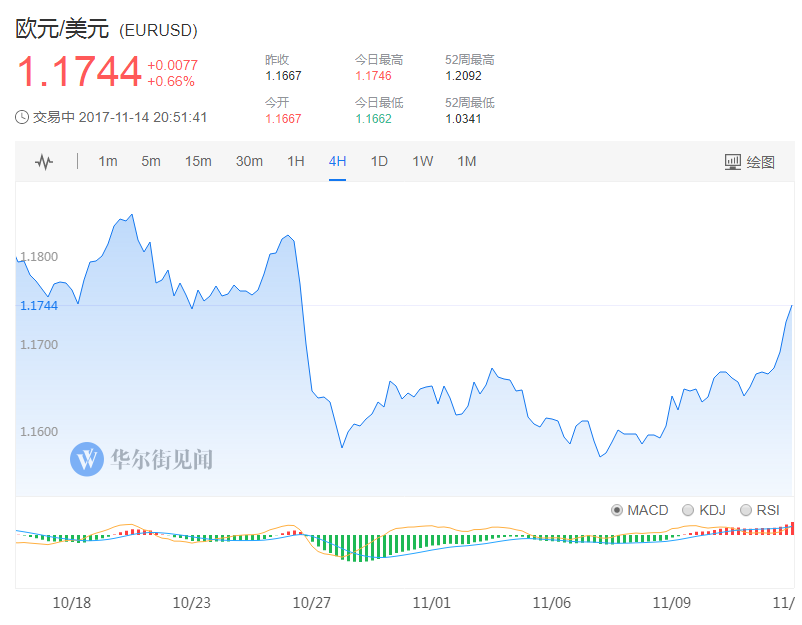Image resolution: width=802 pixels, height=625 pixels.
Task: Switch to the 5m timeframe tab
Action: (151, 162)
